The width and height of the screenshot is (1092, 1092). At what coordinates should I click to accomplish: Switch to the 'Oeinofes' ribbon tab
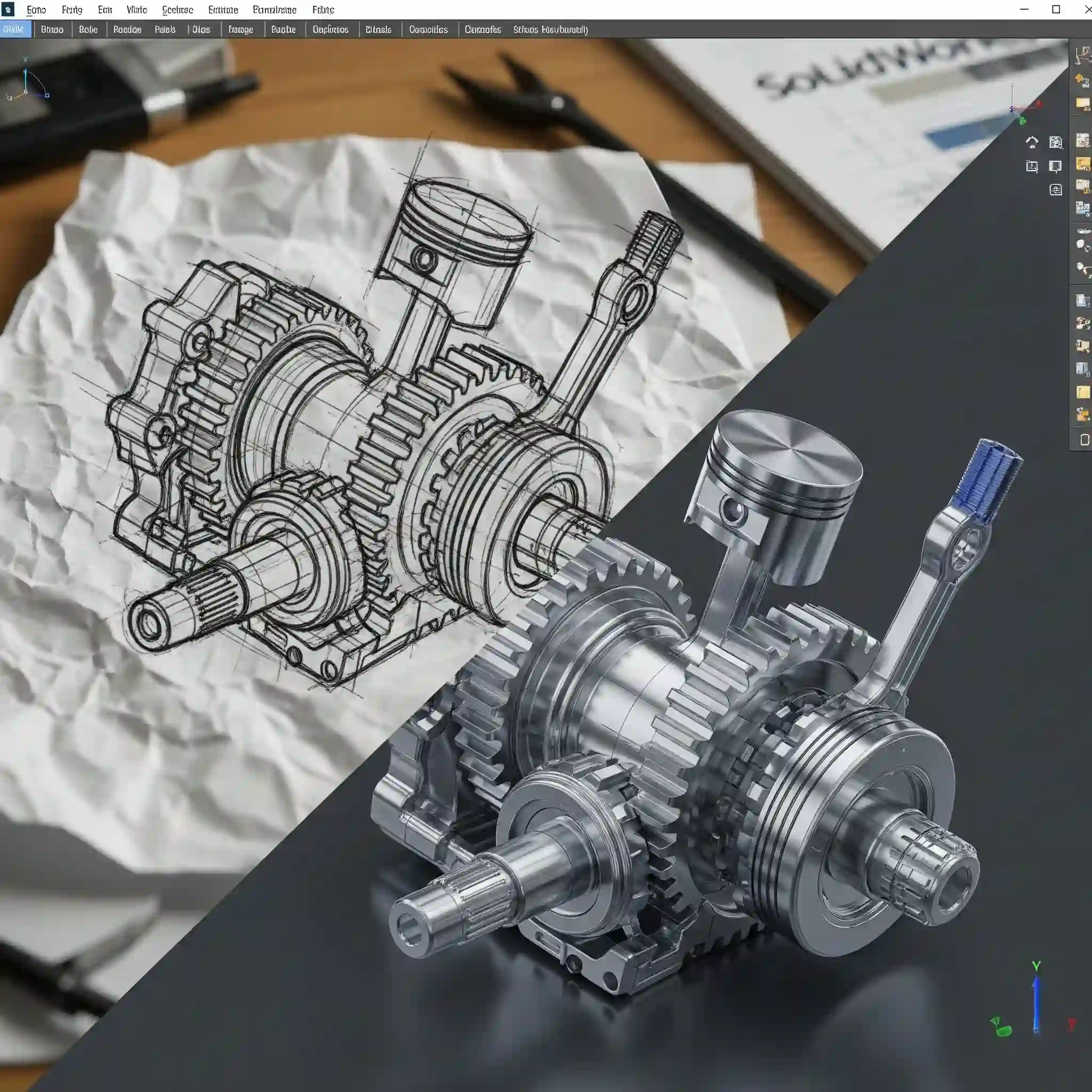point(483,29)
